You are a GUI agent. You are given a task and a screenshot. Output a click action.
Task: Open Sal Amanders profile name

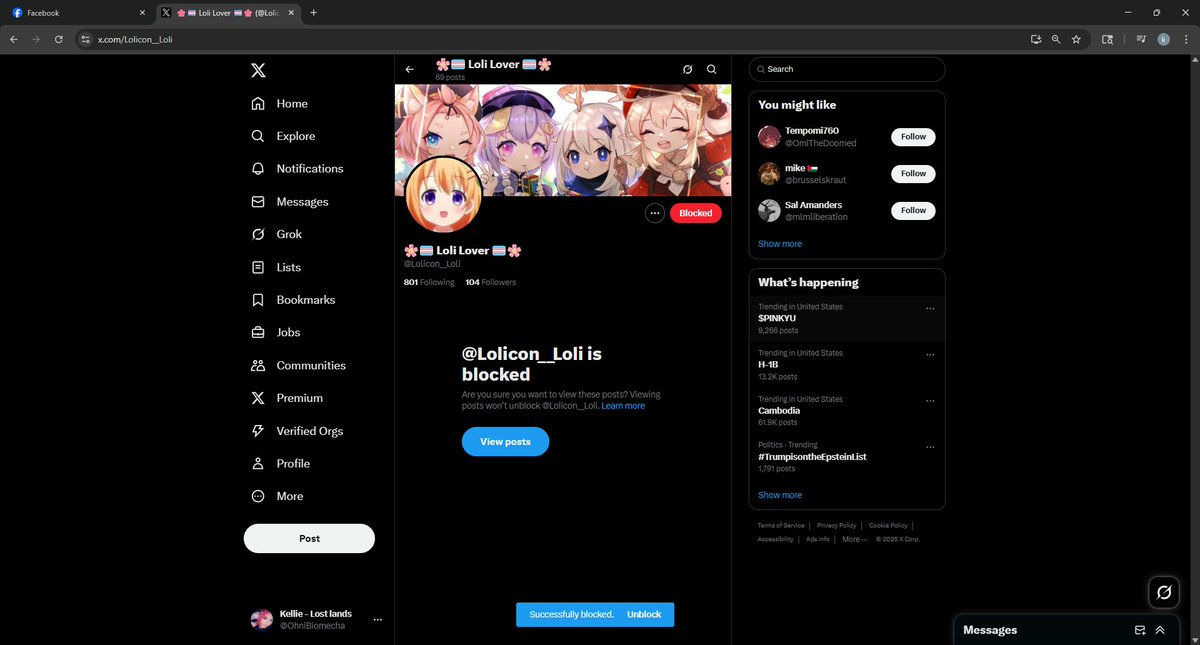point(812,204)
